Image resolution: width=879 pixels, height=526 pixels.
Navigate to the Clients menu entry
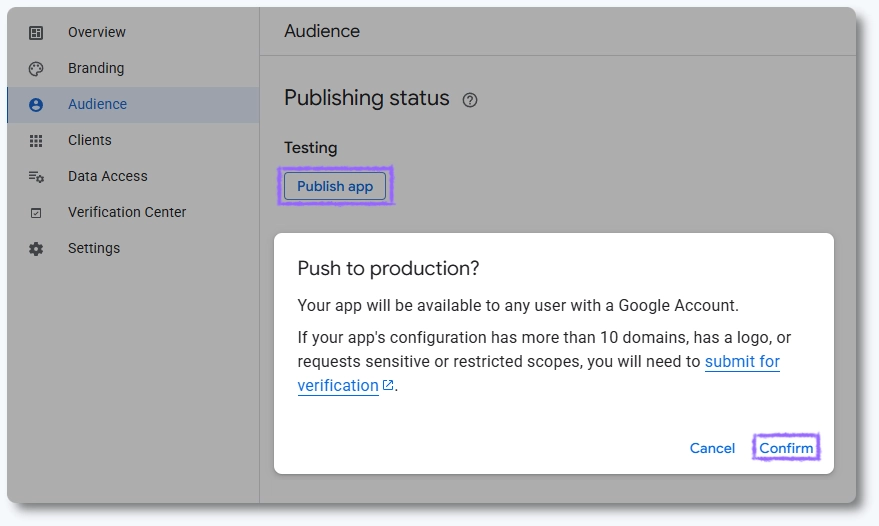90,140
